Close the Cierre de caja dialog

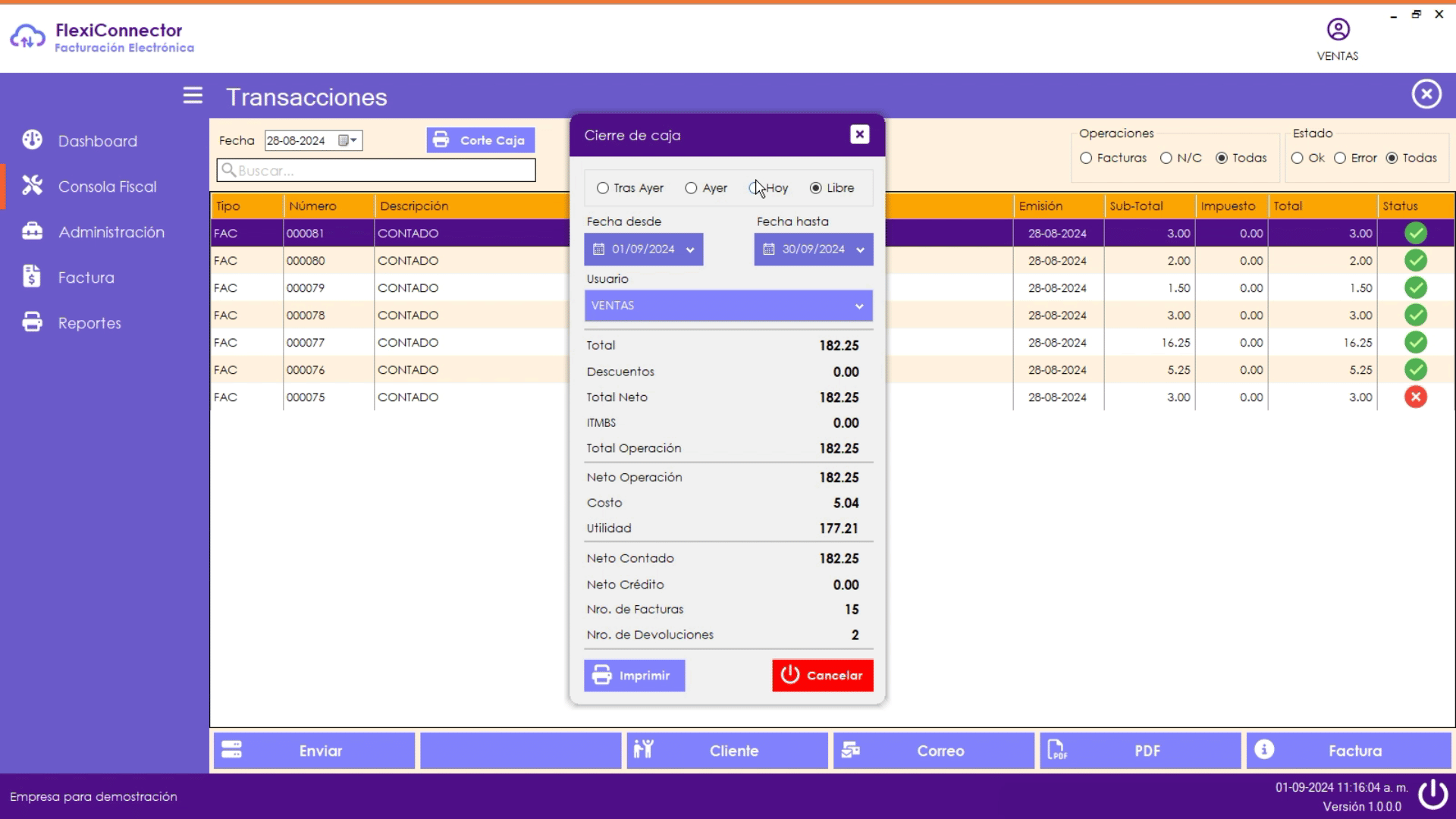(x=859, y=134)
